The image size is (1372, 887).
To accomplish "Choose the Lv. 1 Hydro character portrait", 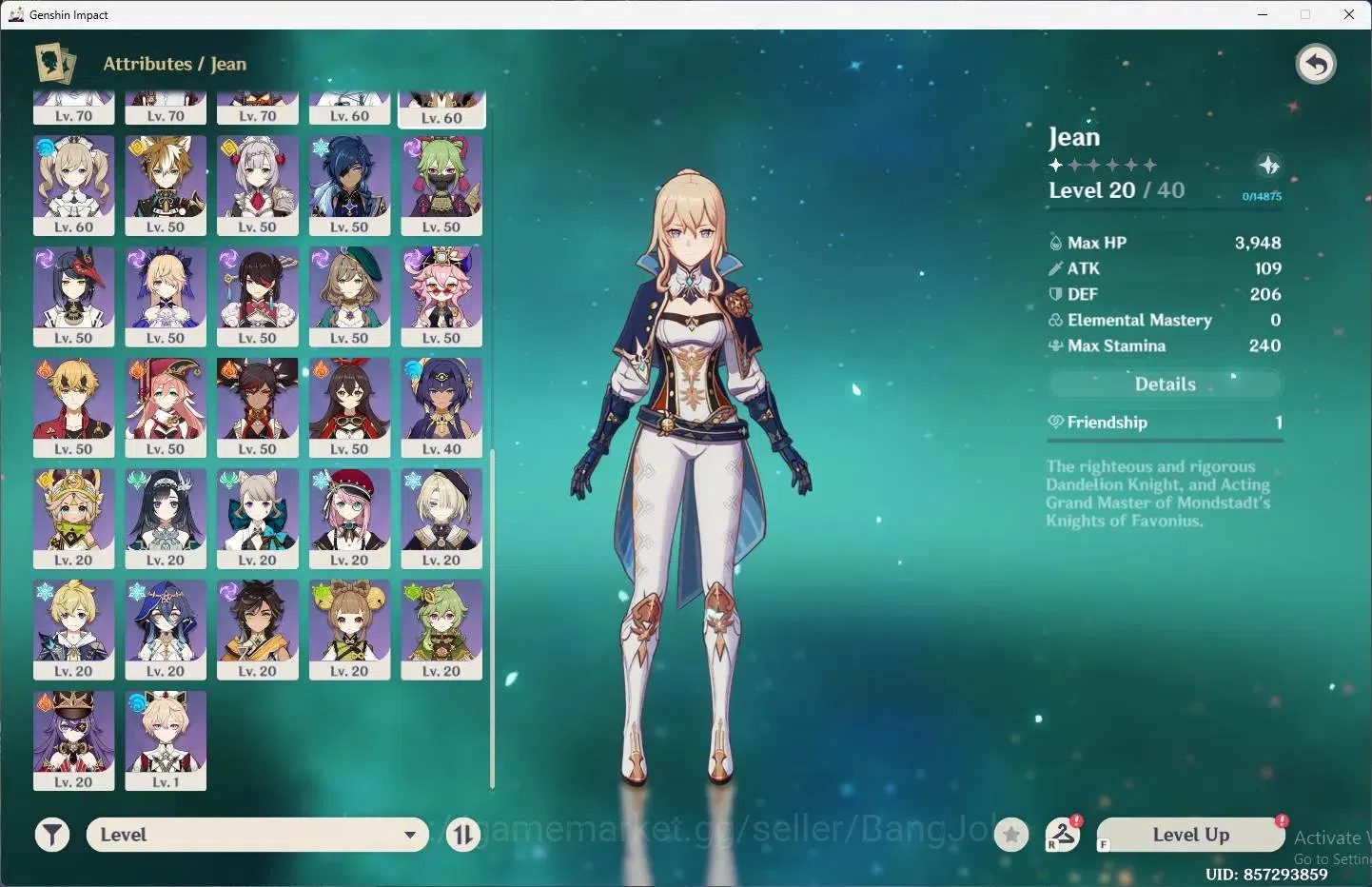I will pyautogui.click(x=166, y=740).
